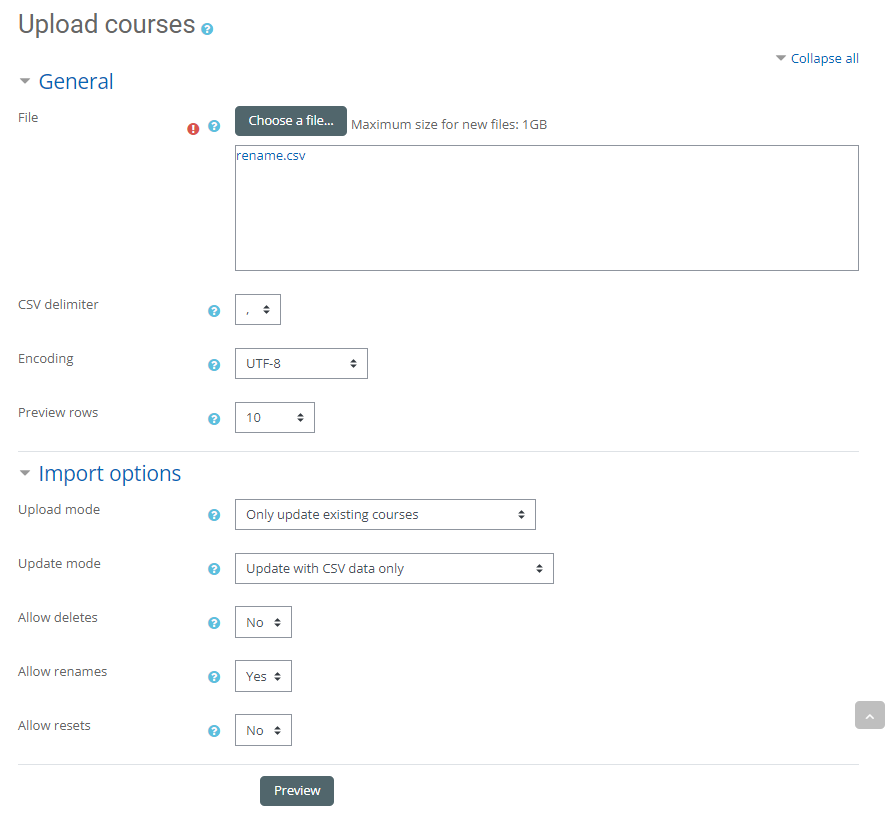Show help for Preview rows
The image size is (887, 822).
(214, 419)
